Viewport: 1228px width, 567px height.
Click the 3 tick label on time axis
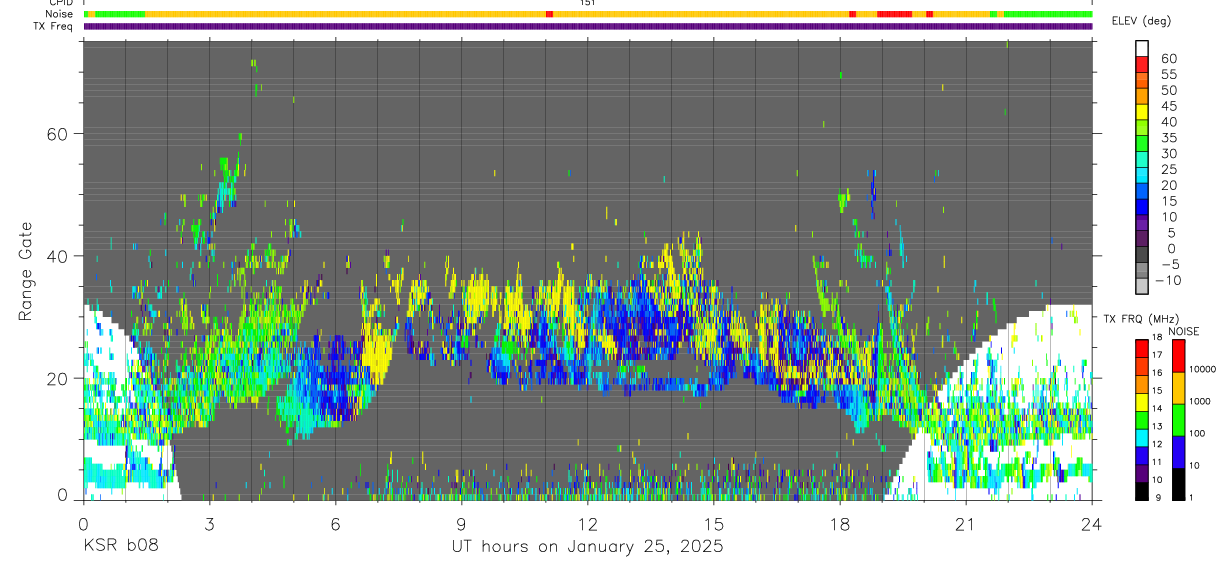pyautogui.click(x=209, y=524)
